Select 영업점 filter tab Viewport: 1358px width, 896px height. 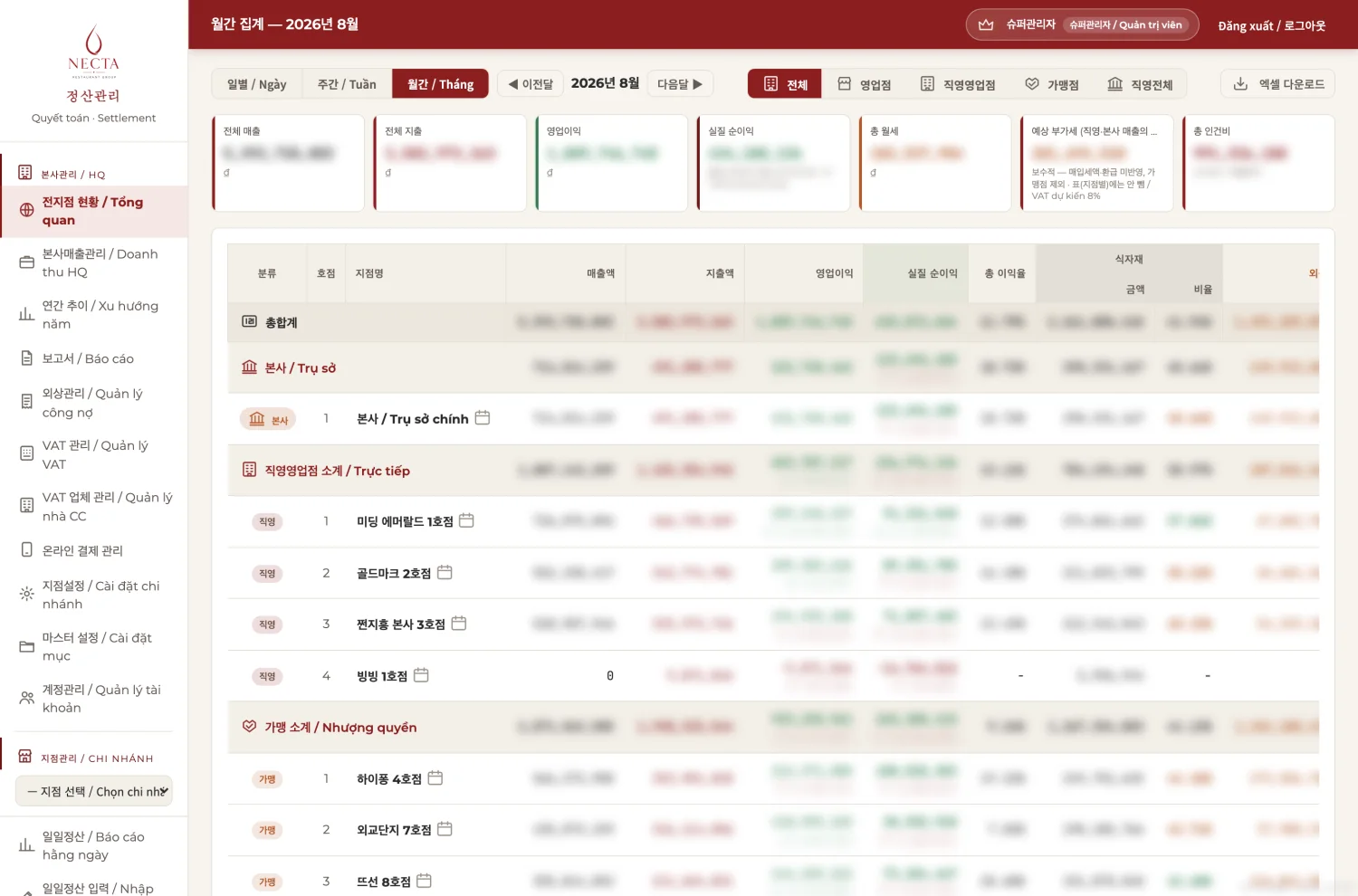click(x=864, y=84)
